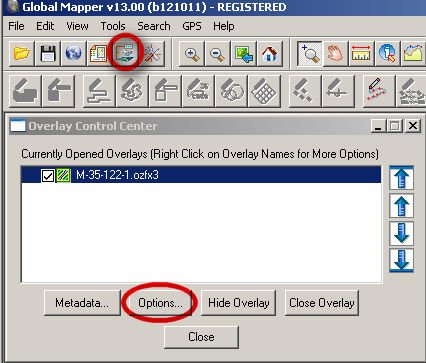
Task: Click the Options... button
Action: pos(160,303)
